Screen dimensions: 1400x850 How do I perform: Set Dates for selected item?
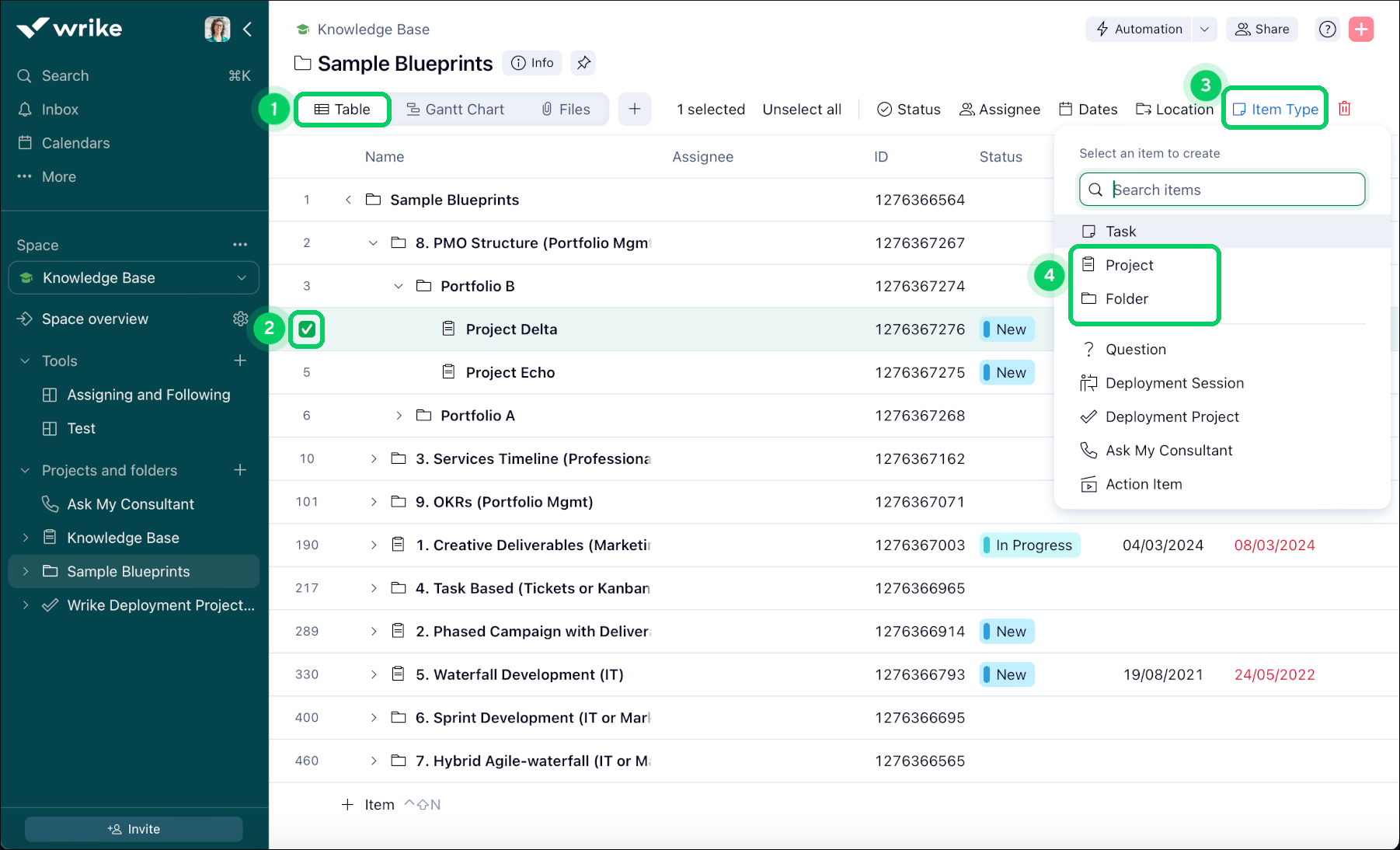[x=1088, y=110]
